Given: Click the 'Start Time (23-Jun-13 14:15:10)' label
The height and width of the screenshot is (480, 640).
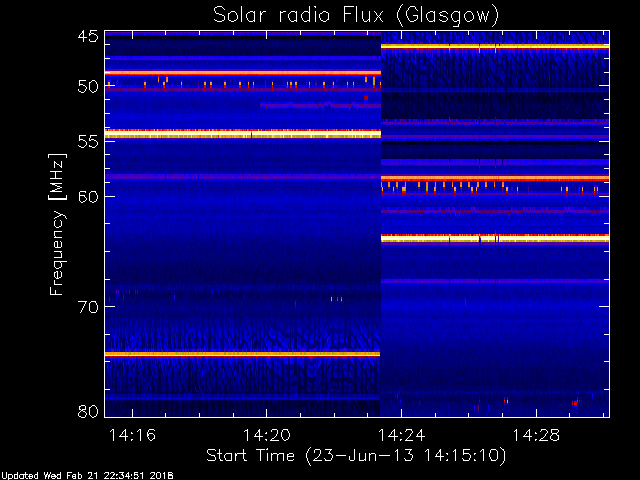Looking at the screenshot, I should [x=356, y=456].
